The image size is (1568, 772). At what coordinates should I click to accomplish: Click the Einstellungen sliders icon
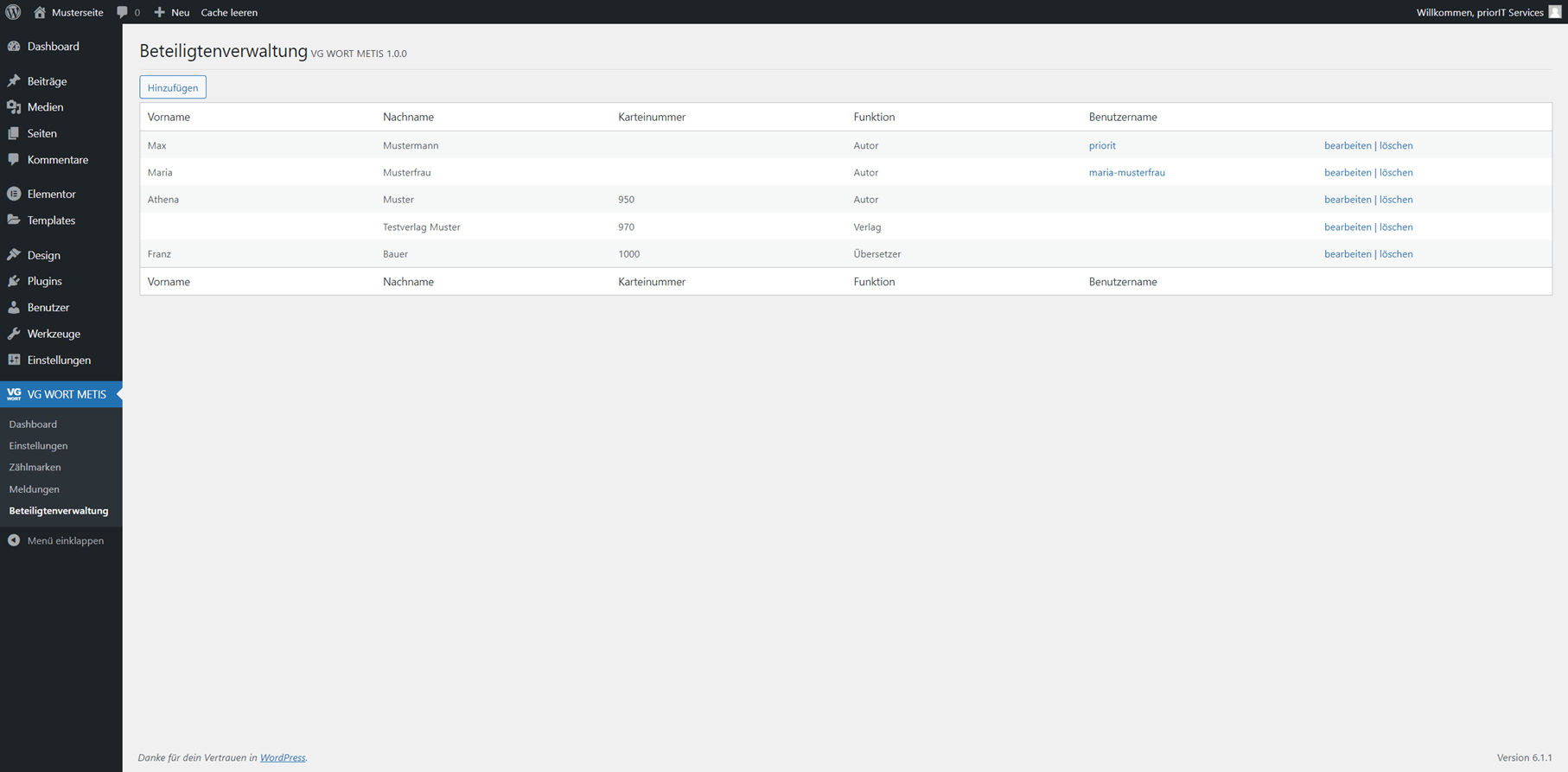tap(14, 360)
